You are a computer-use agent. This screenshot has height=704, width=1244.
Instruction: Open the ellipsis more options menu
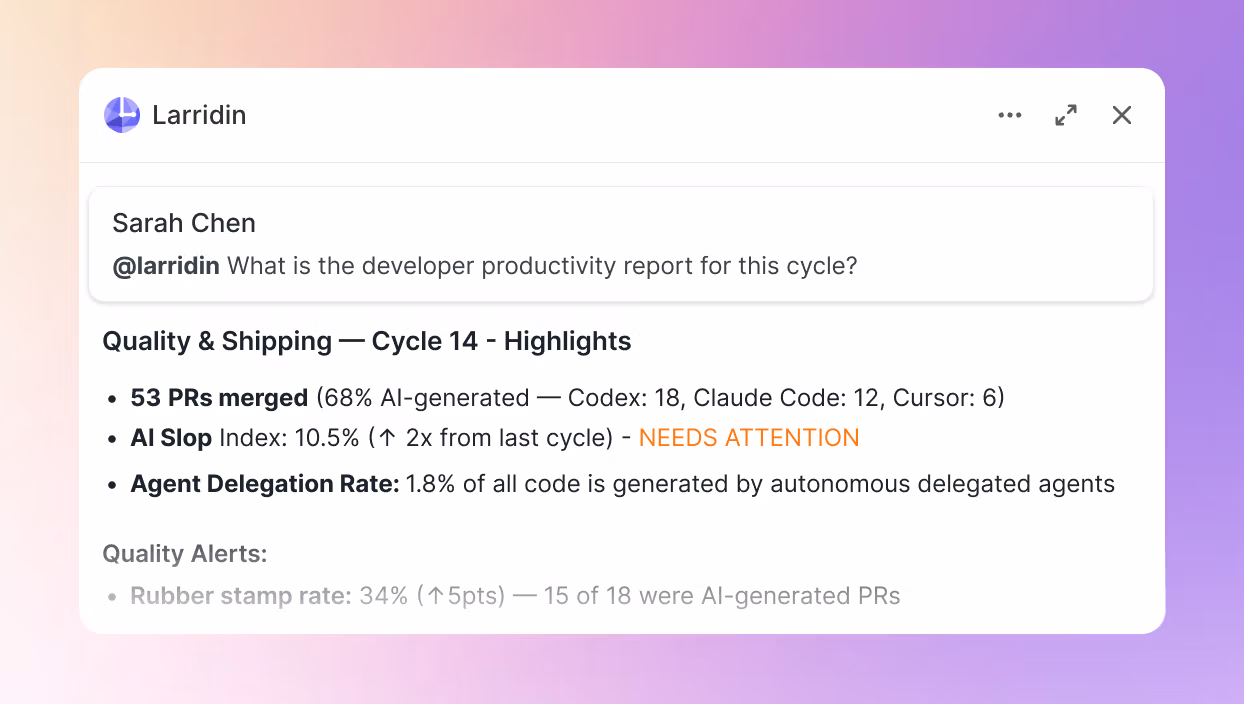click(x=1010, y=115)
